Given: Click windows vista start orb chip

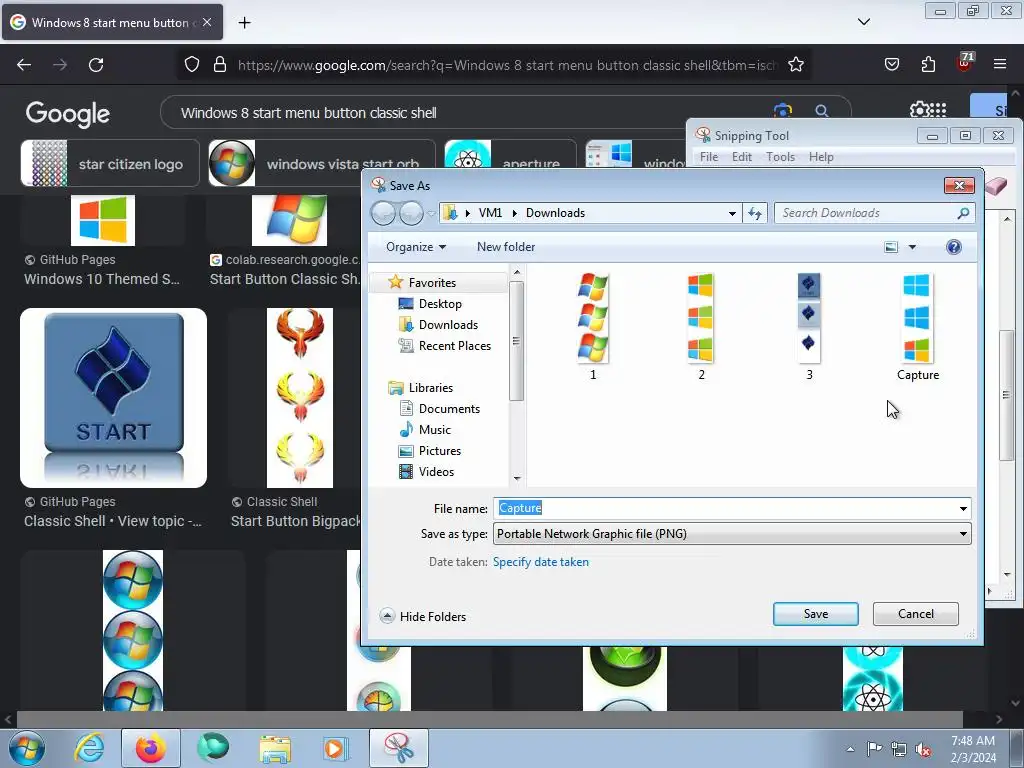Looking at the screenshot, I should click(322, 163).
